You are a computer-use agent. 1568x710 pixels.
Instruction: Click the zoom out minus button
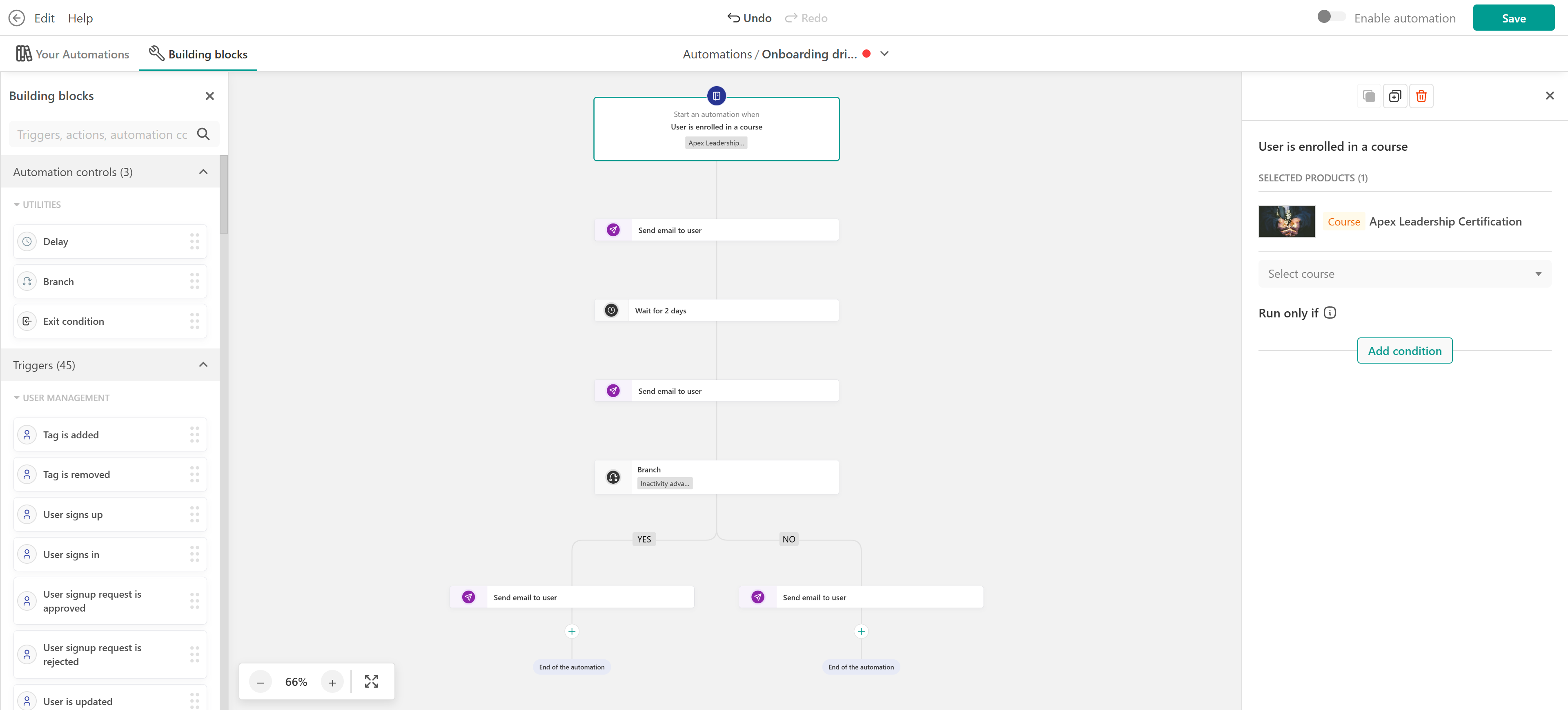261,682
